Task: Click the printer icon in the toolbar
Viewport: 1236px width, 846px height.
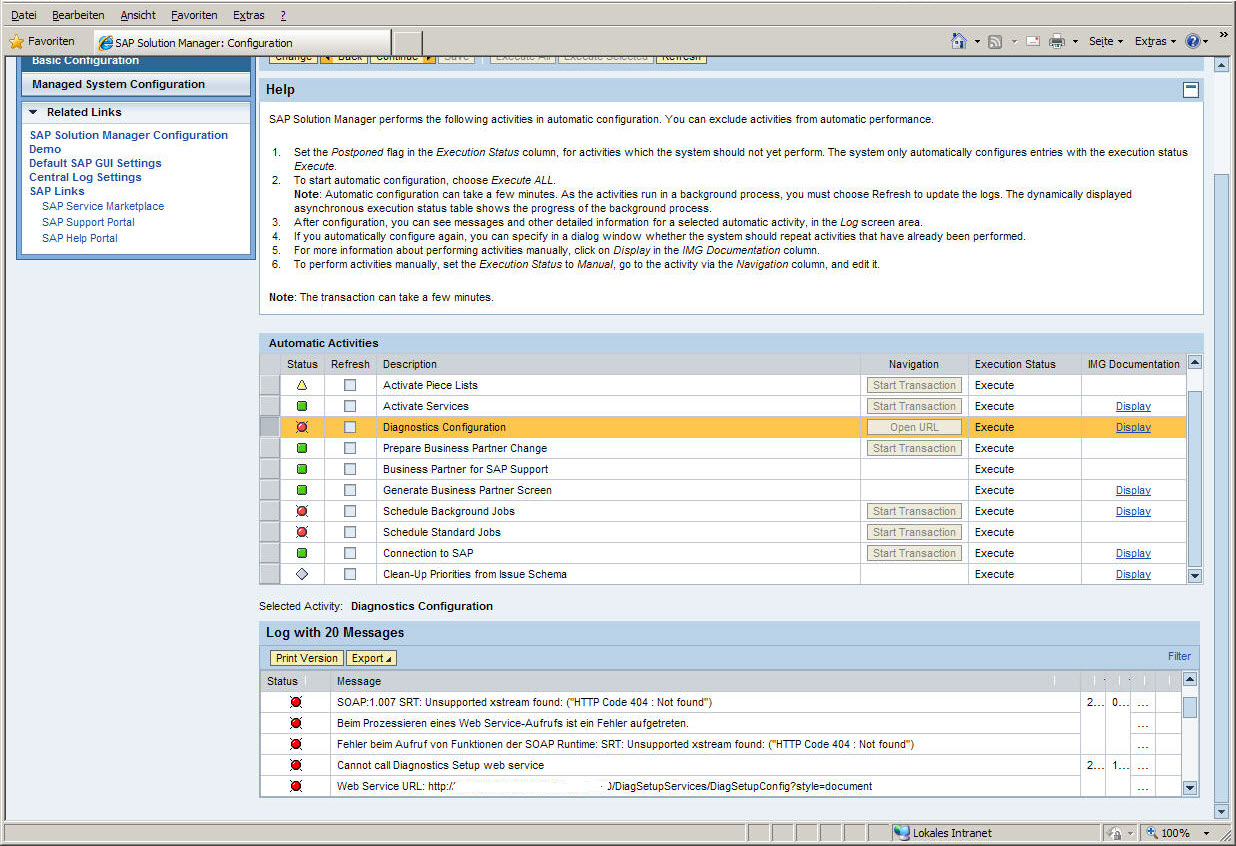Action: [x=1057, y=41]
